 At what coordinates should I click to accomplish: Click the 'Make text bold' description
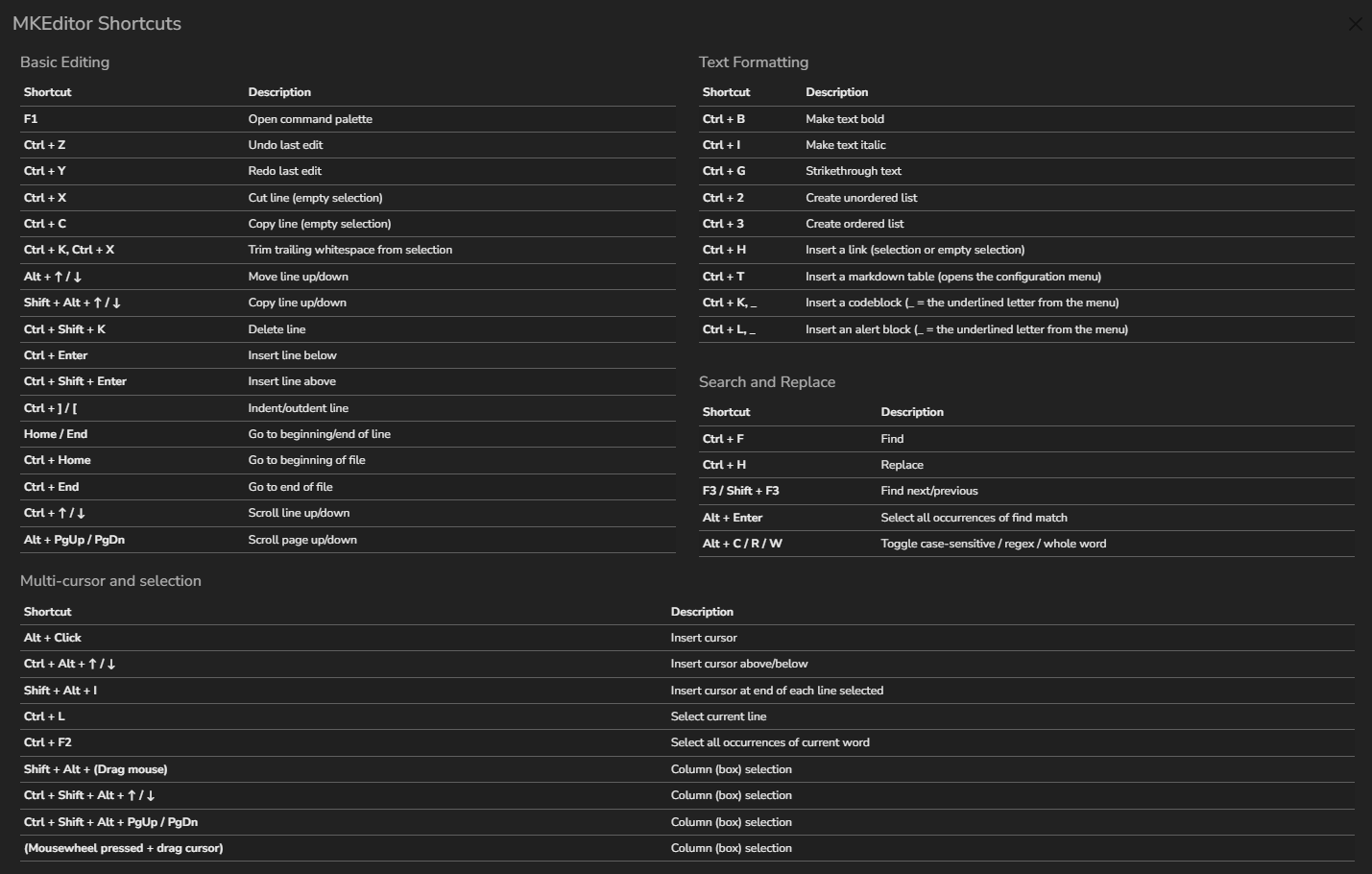pyautogui.click(x=845, y=119)
